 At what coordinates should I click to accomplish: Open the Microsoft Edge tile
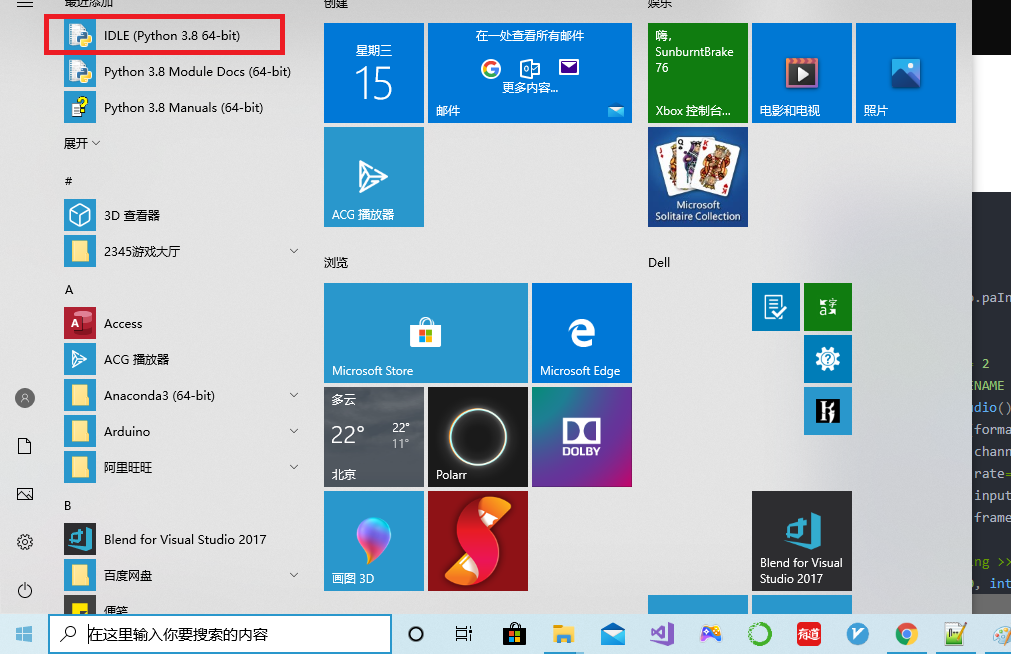(582, 333)
